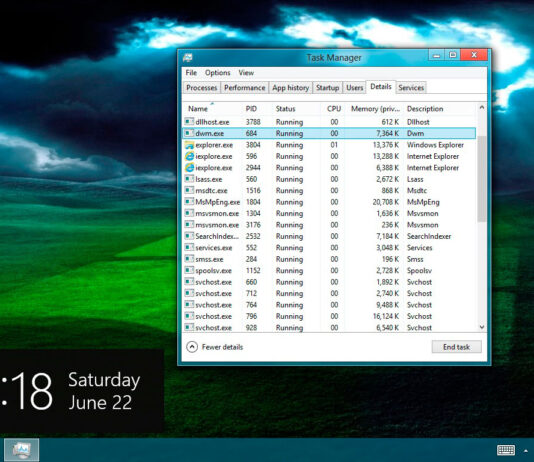
Task: Switch to the Performance tab
Action: [245, 88]
